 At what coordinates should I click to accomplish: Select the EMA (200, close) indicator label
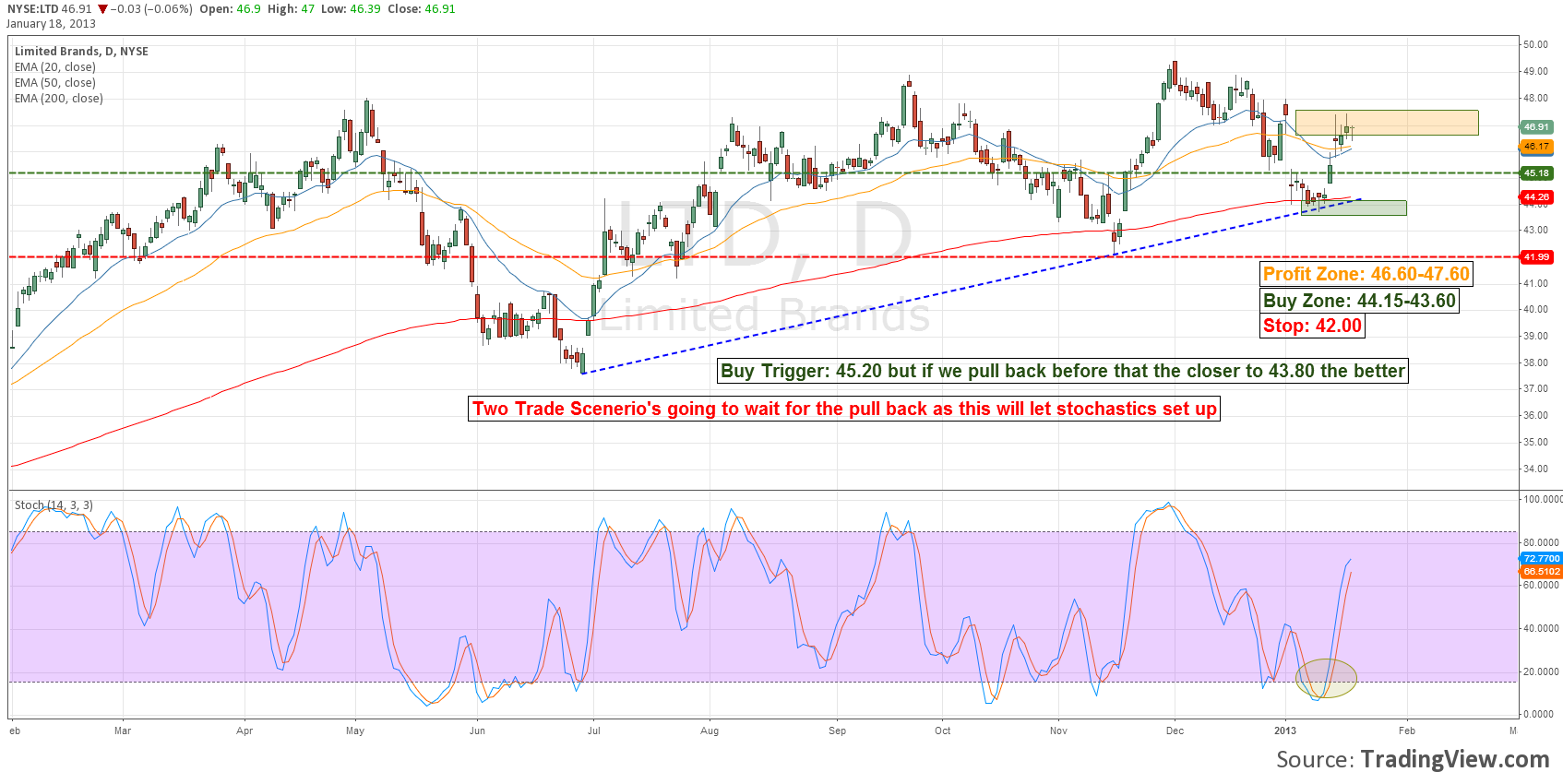[x=58, y=99]
